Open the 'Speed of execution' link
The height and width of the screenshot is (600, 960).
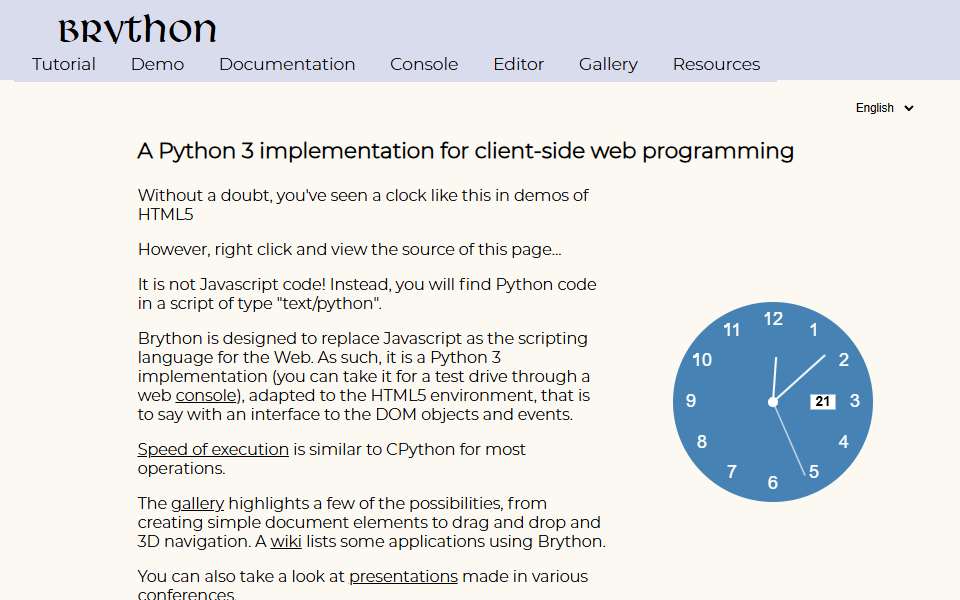213,449
